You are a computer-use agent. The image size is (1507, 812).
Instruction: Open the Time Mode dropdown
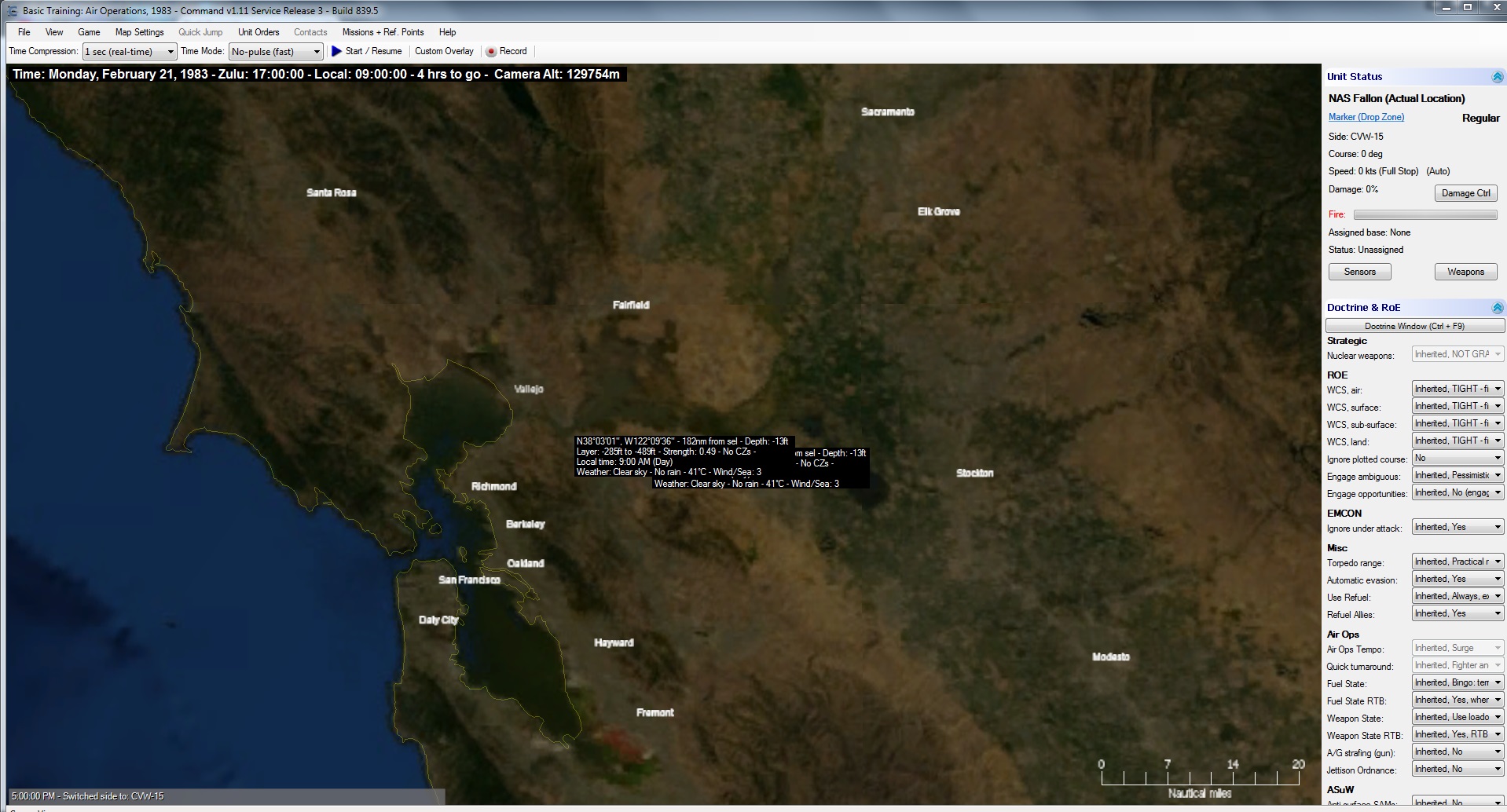pos(276,52)
